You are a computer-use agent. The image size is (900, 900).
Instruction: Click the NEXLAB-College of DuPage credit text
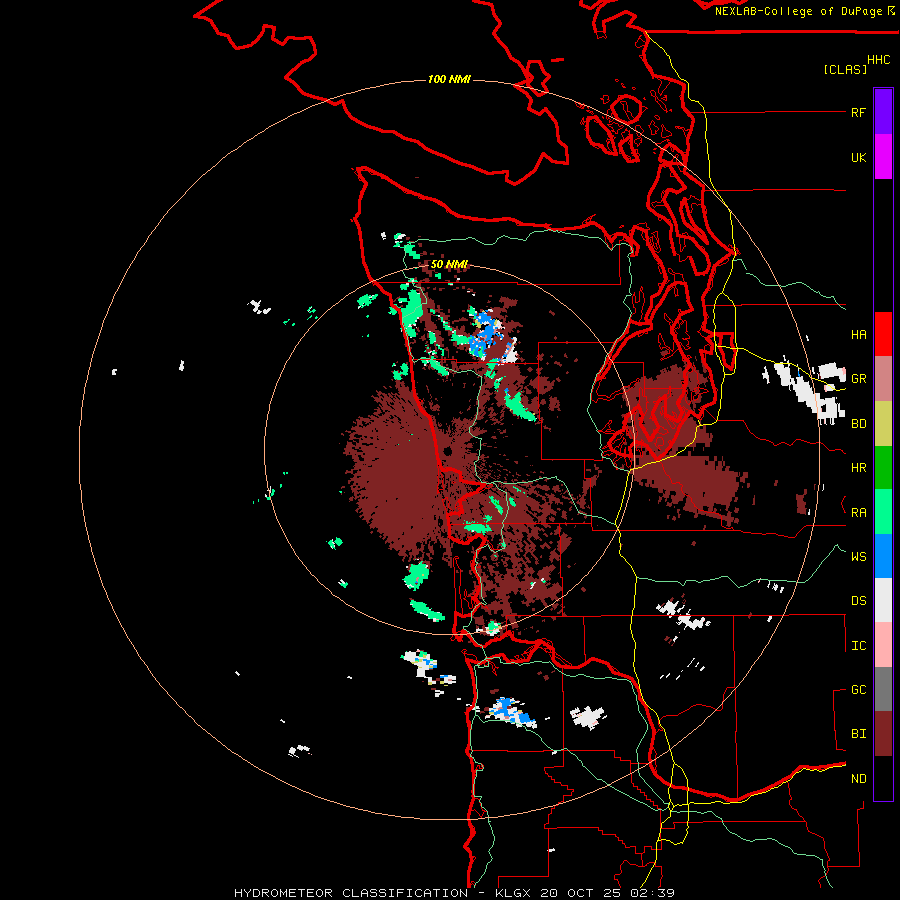pyautogui.click(x=798, y=11)
